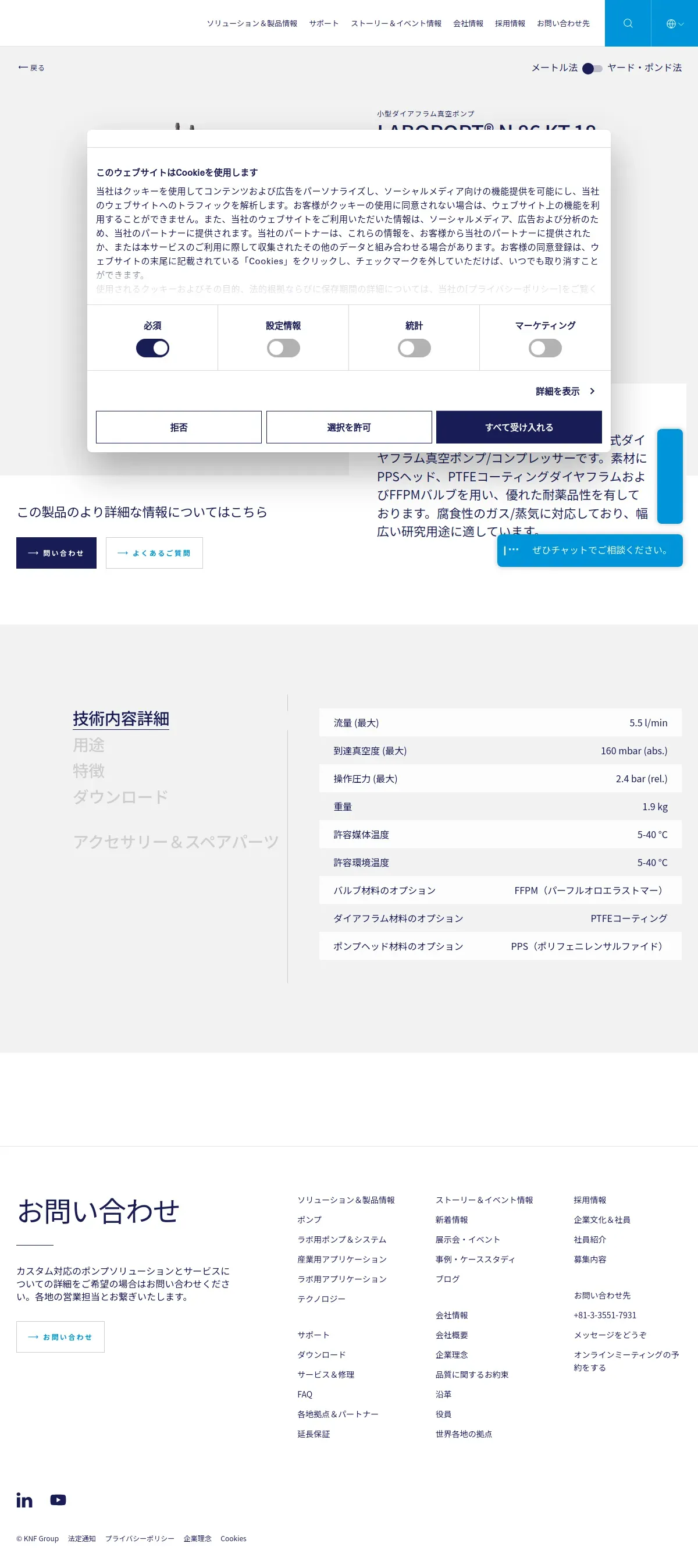
Task: Open footer link メッセージをどうぞ
Action: click(x=610, y=1335)
